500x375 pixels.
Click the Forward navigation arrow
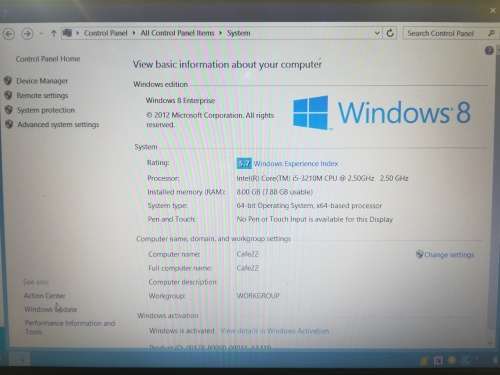27,34
